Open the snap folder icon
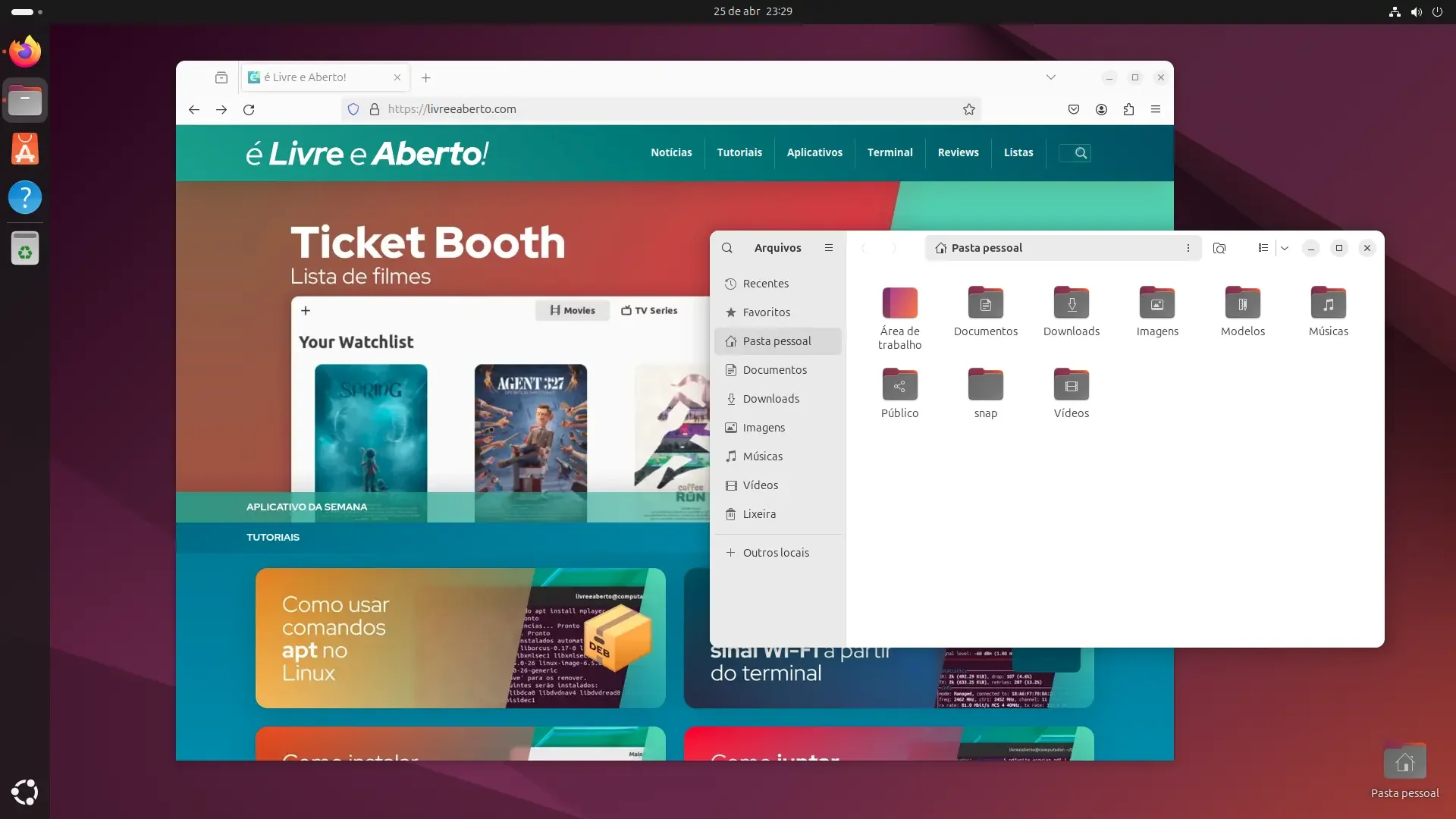 pyautogui.click(x=986, y=393)
